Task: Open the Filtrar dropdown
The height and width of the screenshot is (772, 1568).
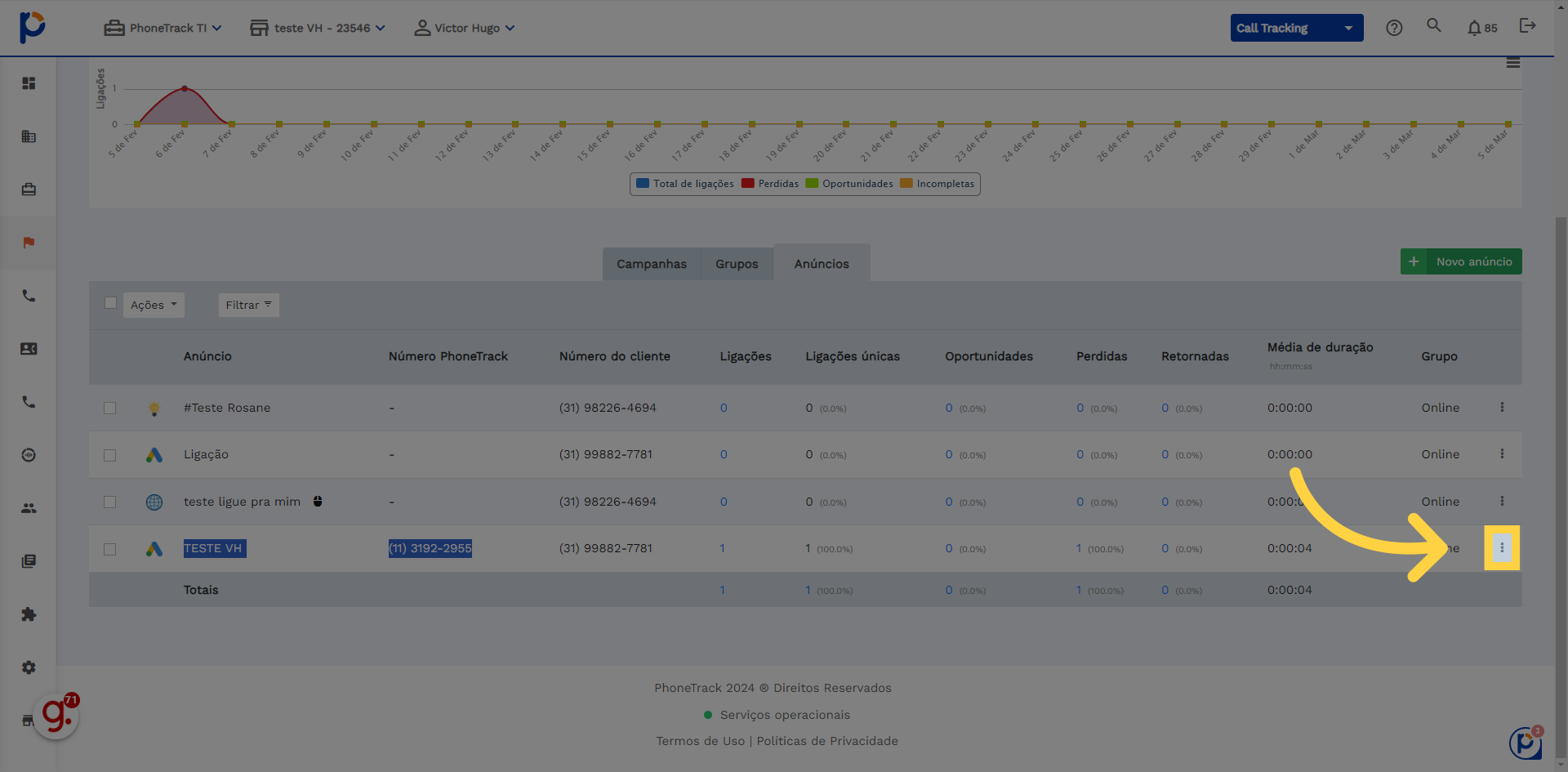Action: pos(248,305)
